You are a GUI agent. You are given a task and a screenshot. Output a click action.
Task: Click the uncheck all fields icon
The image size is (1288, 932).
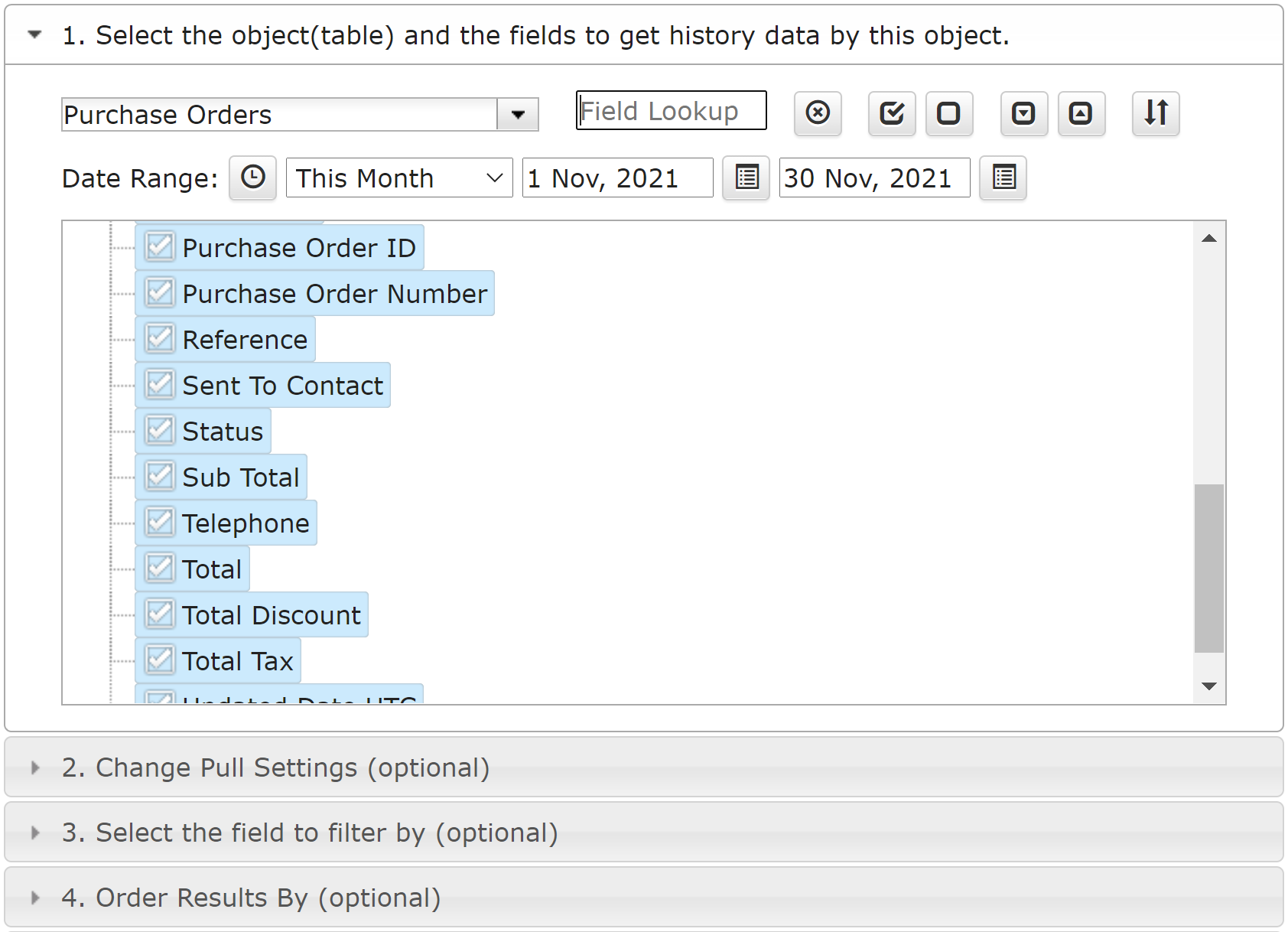coord(948,113)
